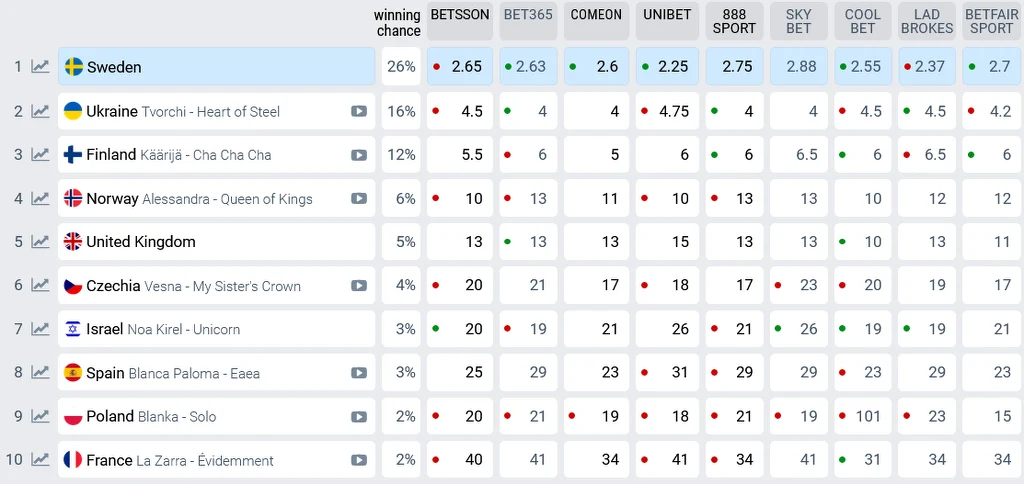Click the winning chance column header
The image size is (1024, 484).
click(x=398, y=23)
